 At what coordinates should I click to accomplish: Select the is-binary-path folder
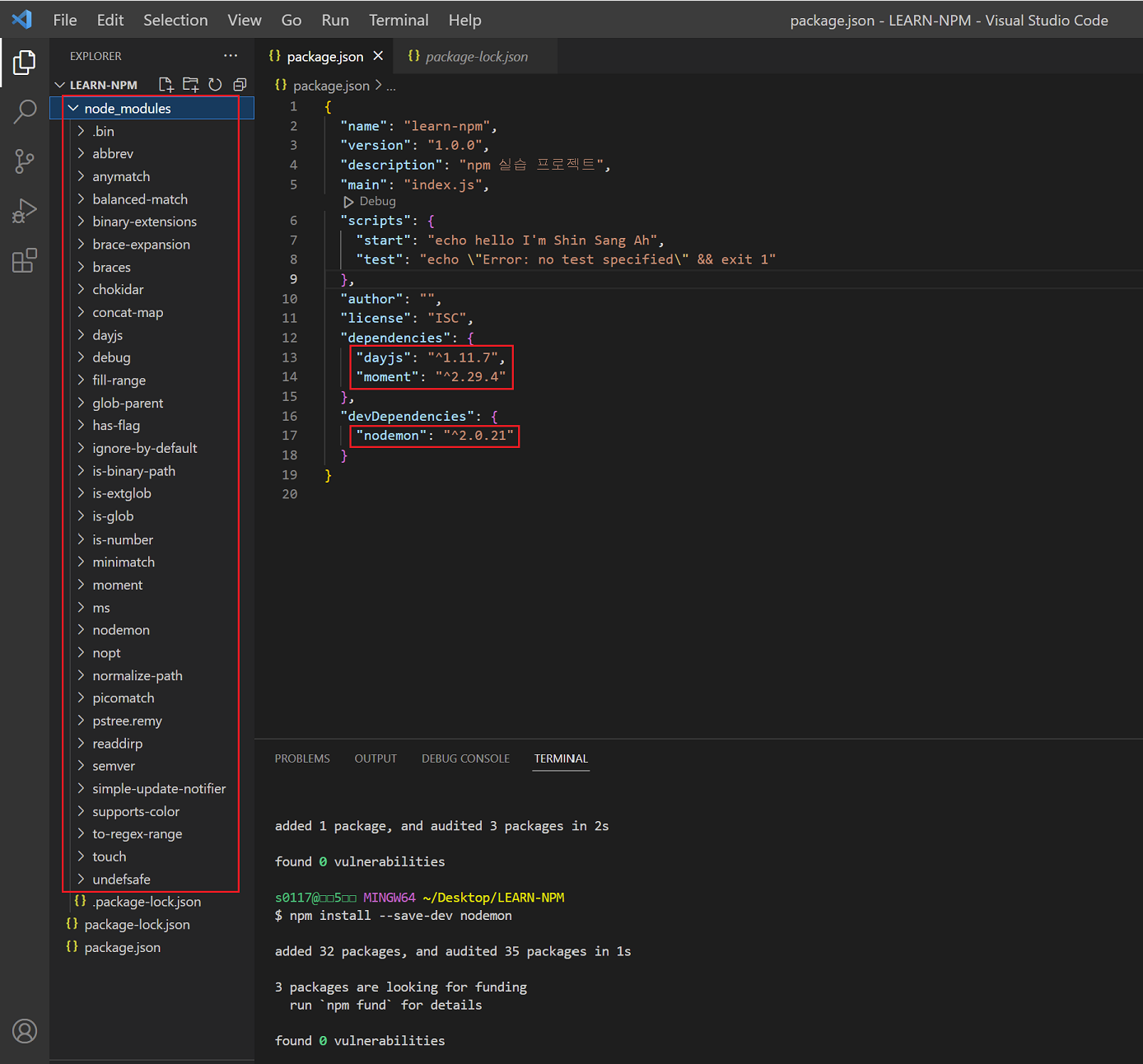tap(152, 471)
